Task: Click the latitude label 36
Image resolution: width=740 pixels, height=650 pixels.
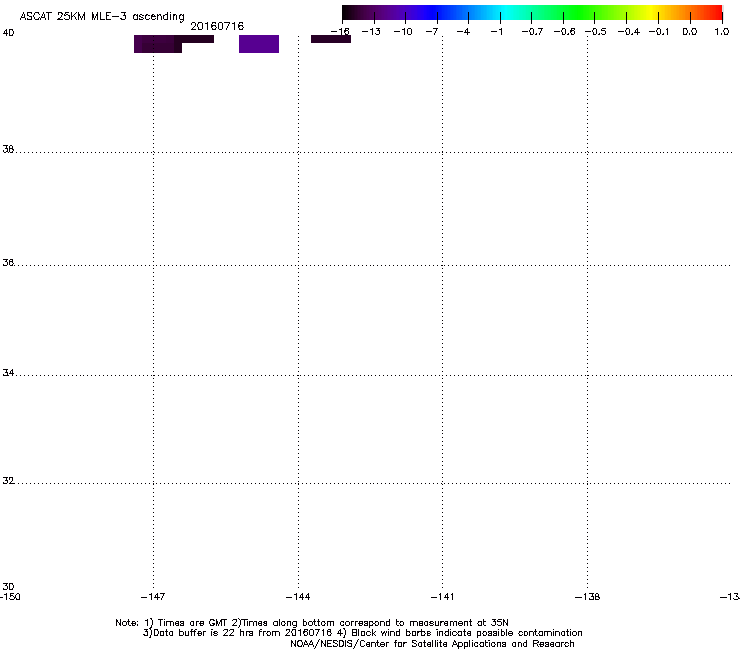Action: click(x=8, y=262)
